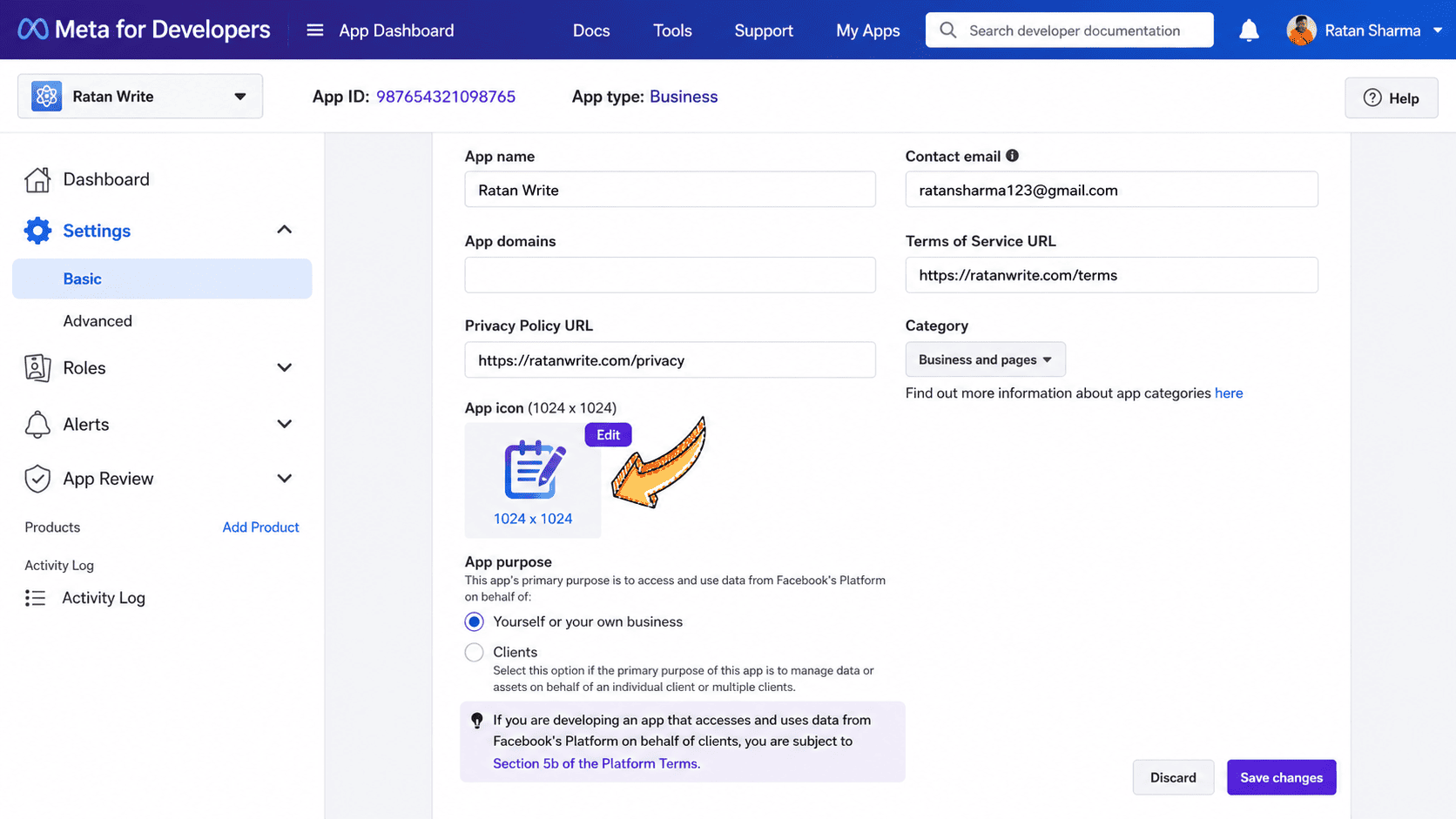Open the Business and pages category dropdown

pos(985,359)
